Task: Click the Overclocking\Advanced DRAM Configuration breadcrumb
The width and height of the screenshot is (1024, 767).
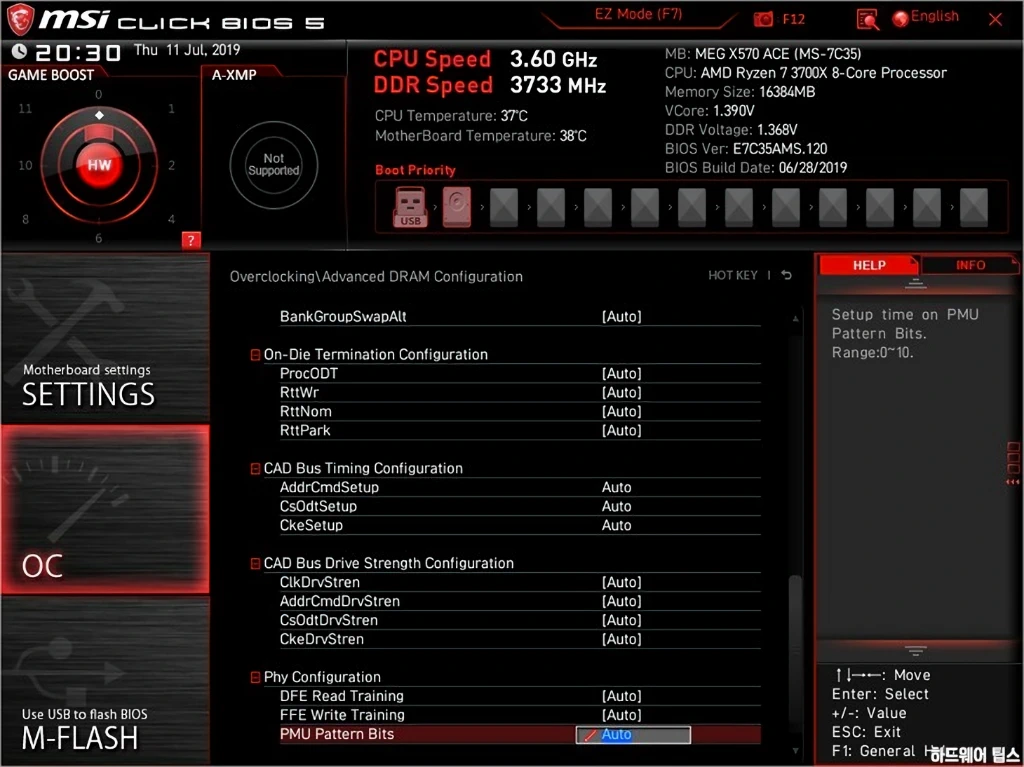Action: (x=376, y=276)
